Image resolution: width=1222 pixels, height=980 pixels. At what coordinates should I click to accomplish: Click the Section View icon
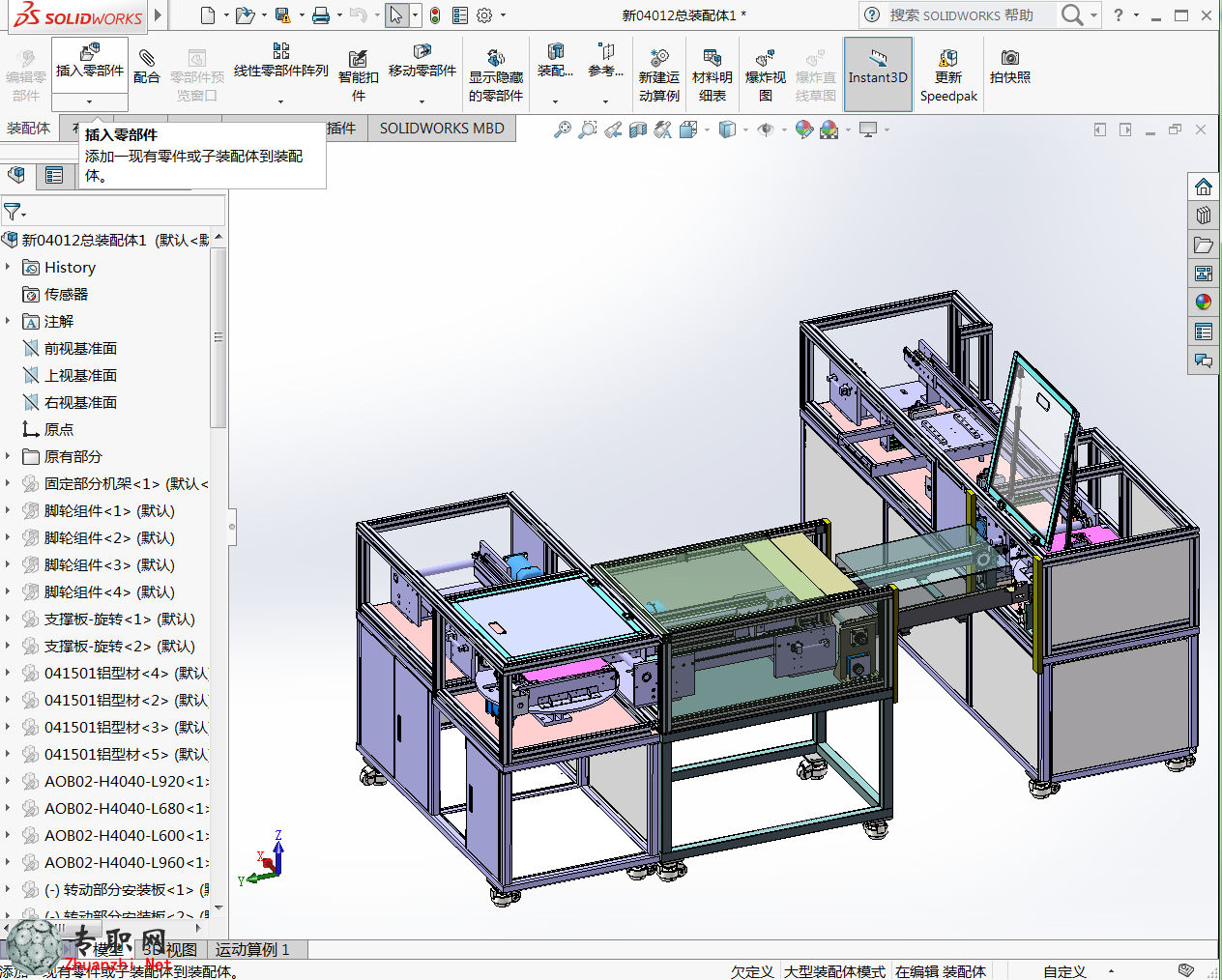click(638, 130)
